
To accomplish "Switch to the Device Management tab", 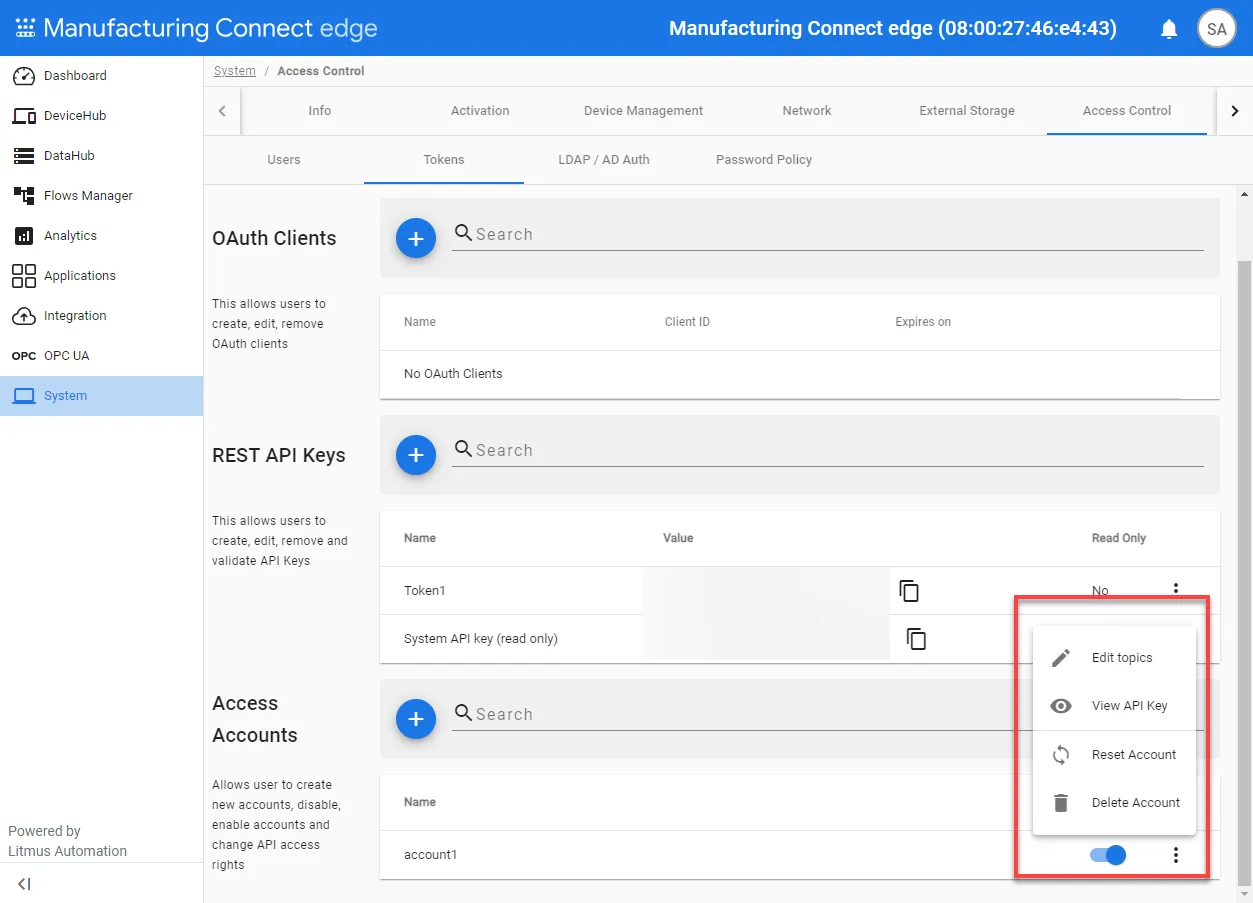I will tap(644, 111).
